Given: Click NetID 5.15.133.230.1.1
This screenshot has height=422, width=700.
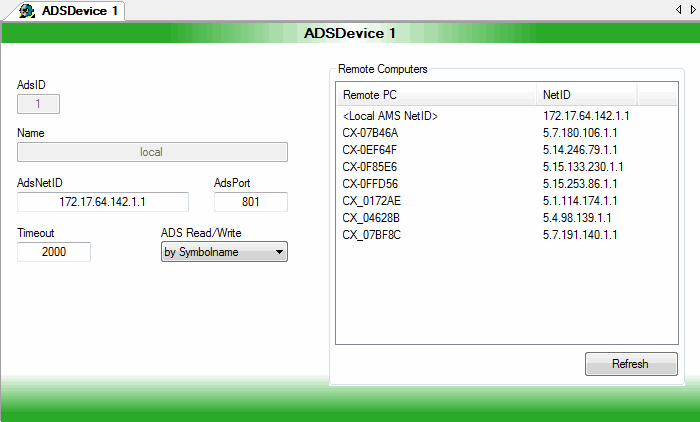Looking at the screenshot, I should (583, 167).
